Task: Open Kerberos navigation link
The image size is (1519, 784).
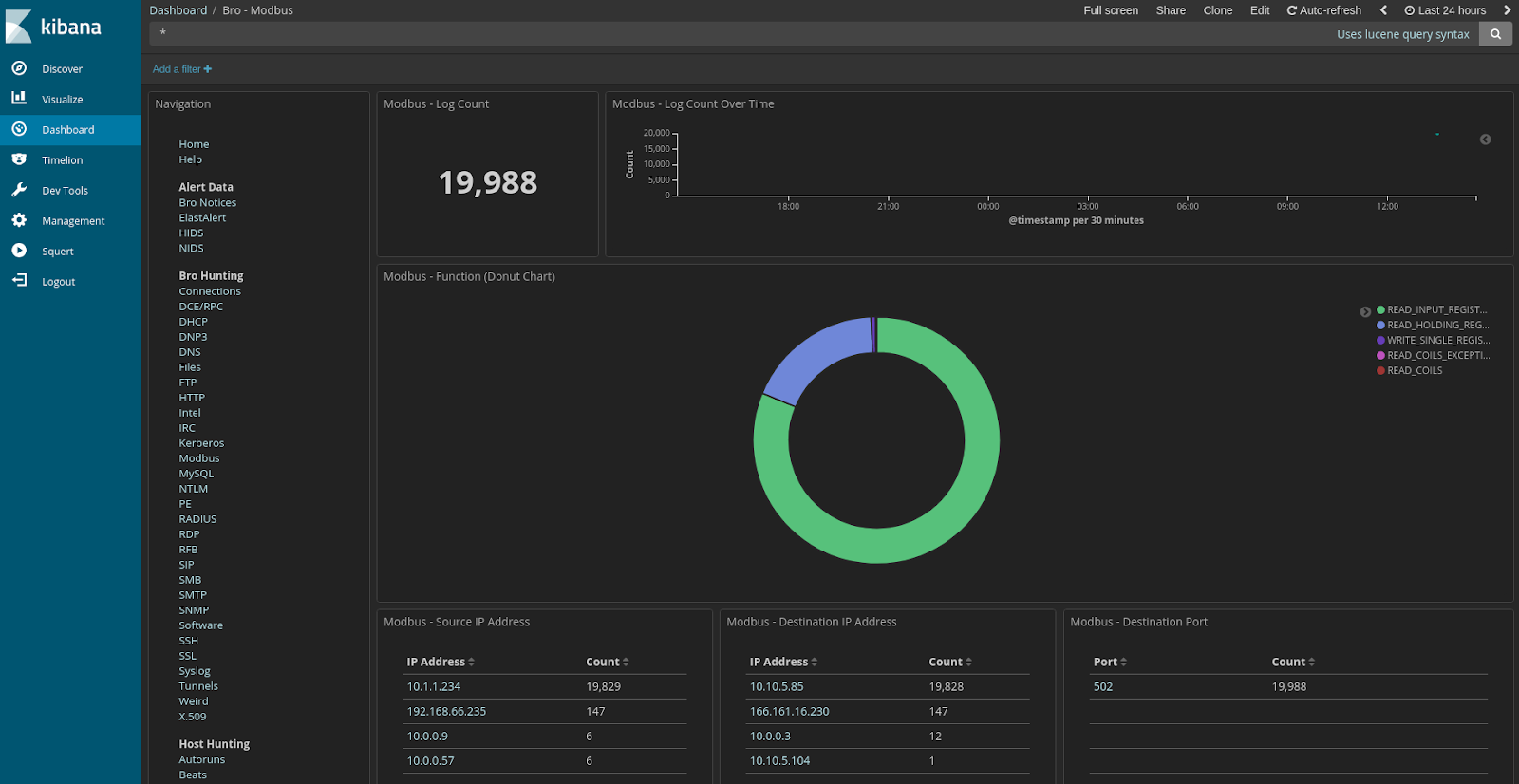Action: [201, 443]
